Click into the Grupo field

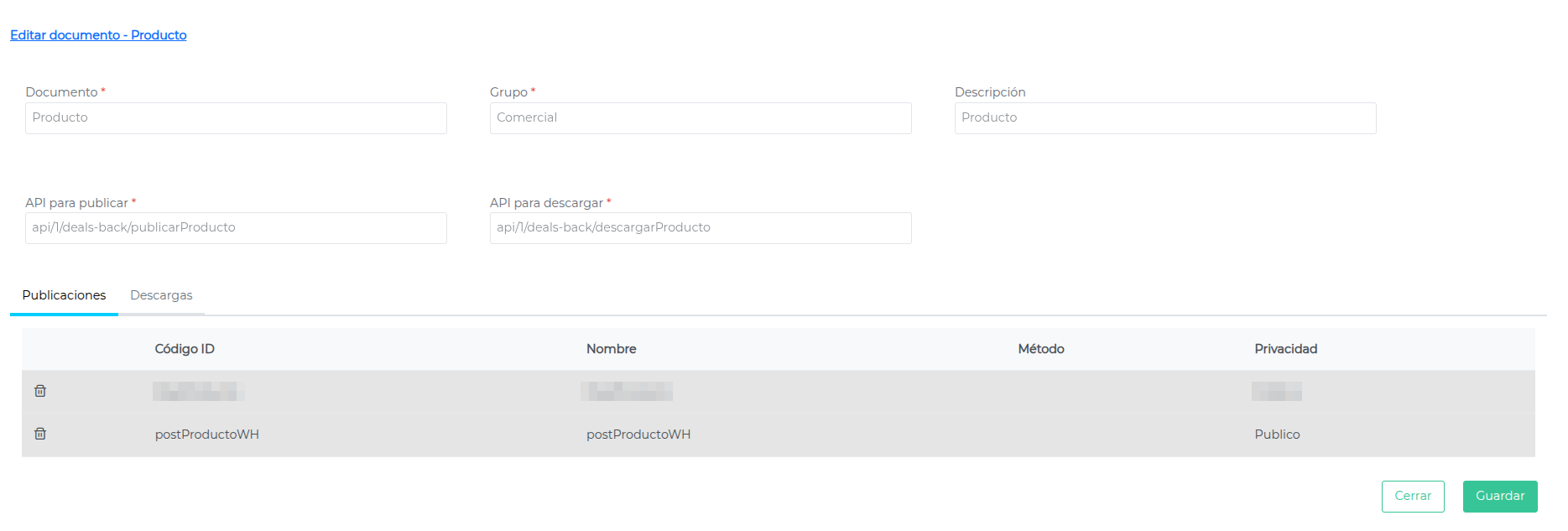click(701, 118)
